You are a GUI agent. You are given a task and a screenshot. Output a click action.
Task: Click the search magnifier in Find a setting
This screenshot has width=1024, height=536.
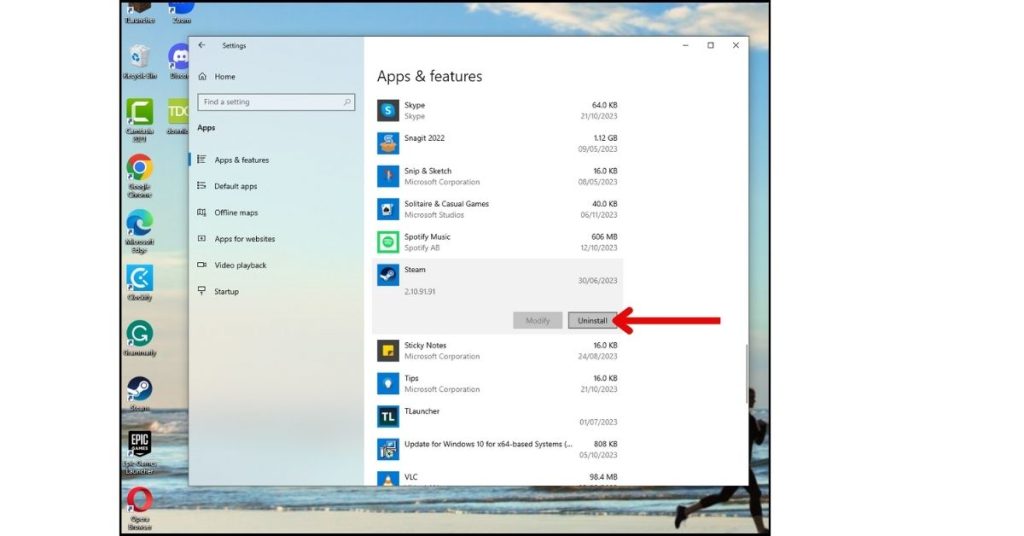347,102
